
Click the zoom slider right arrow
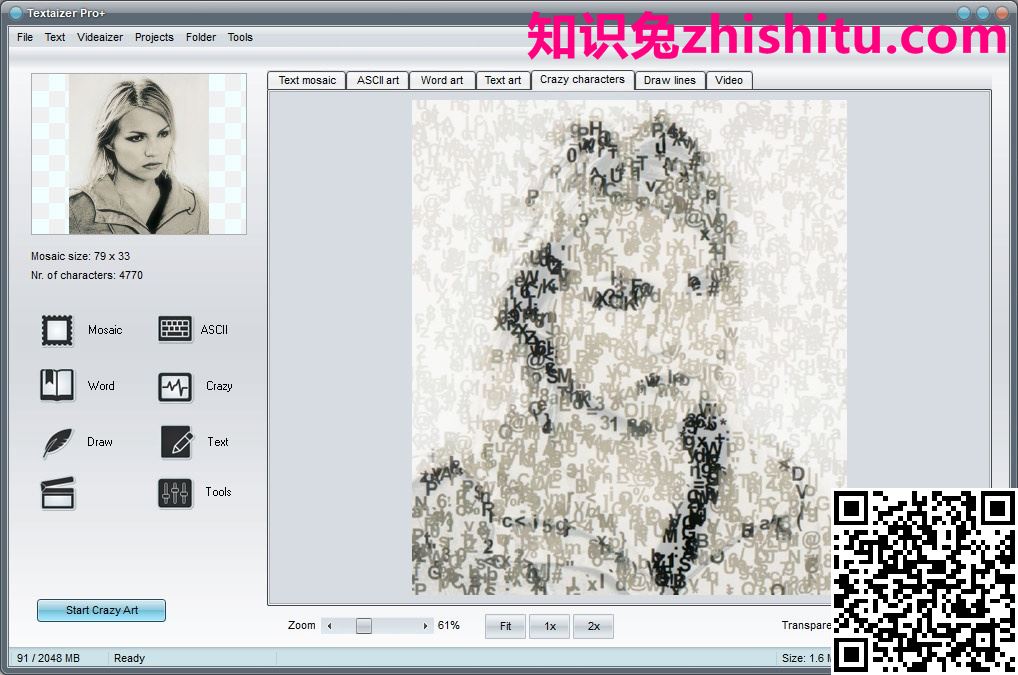[425, 626]
